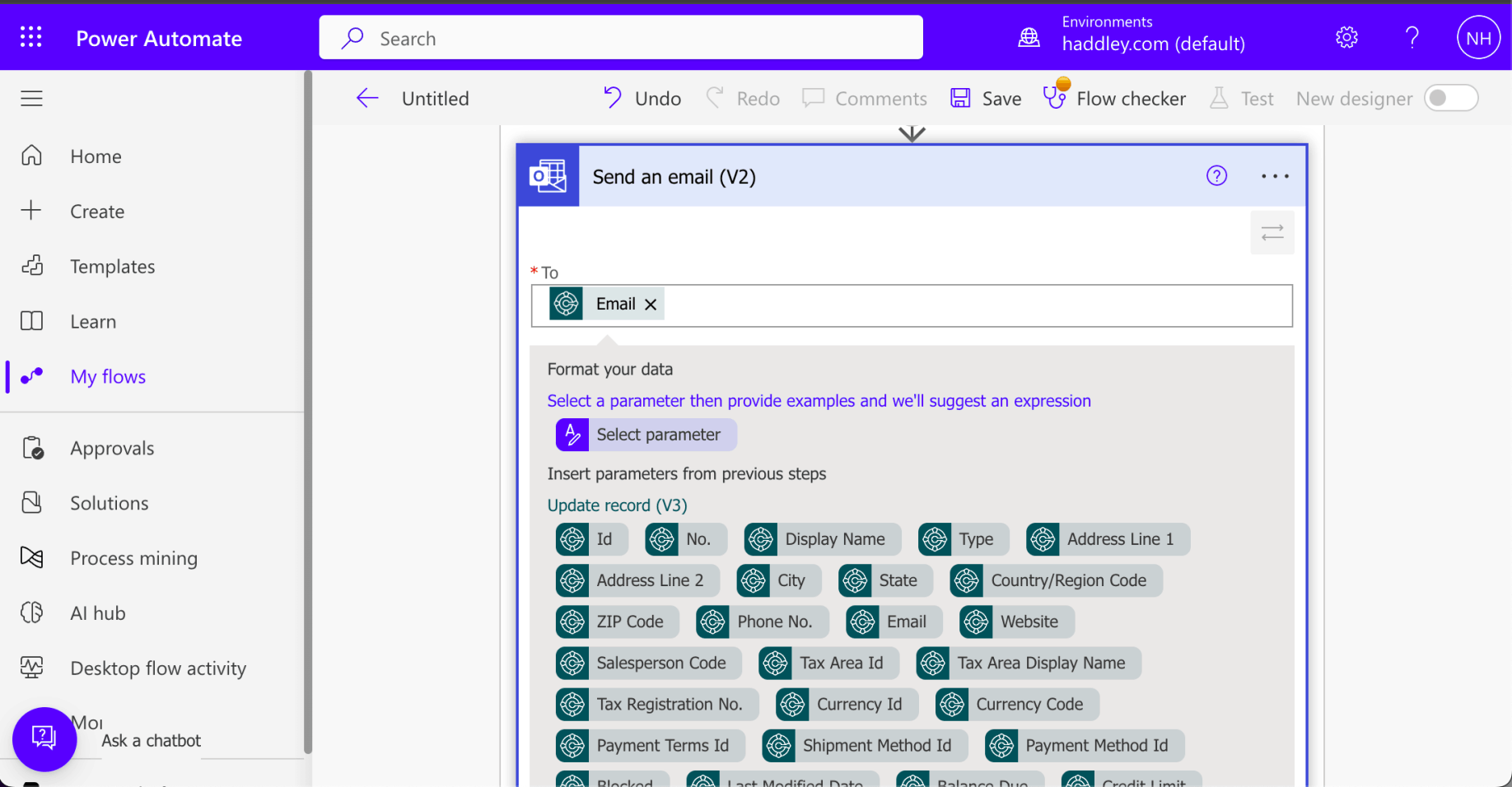This screenshot has width=1512, height=787.
Task: Insert the Tax Registration No. parameter
Action: [657, 704]
